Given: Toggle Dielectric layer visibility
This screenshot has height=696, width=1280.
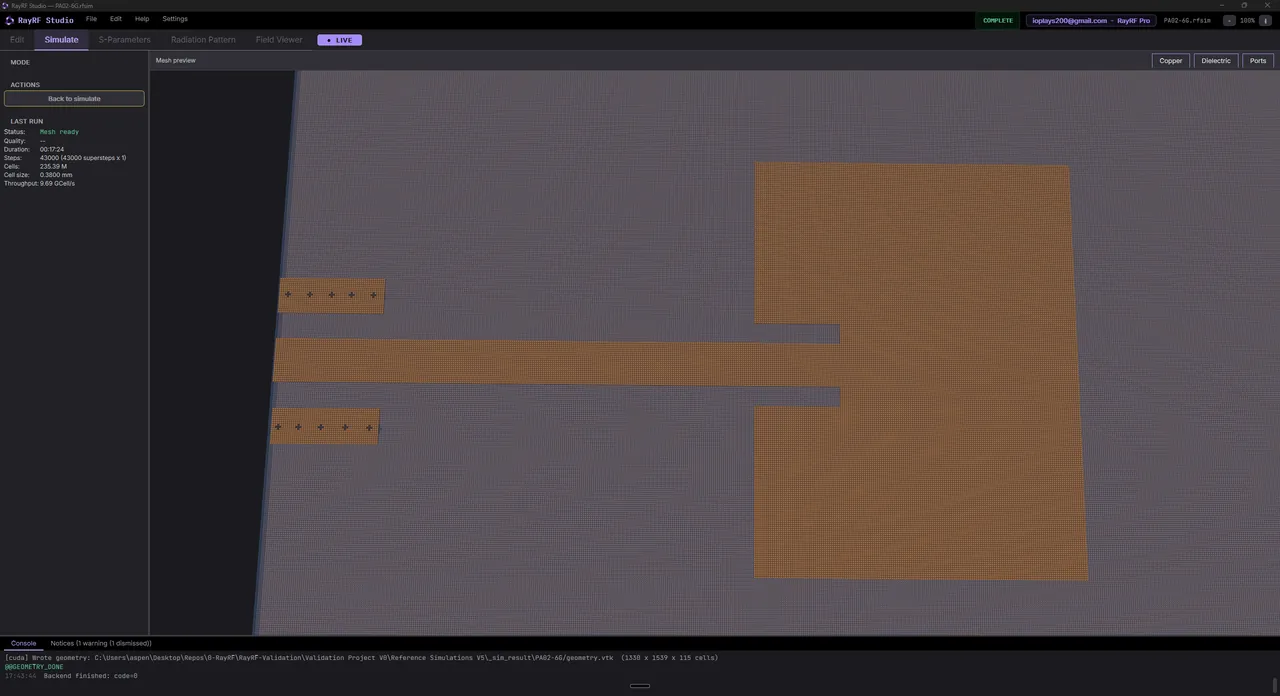Looking at the screenshot, I should [1216, 61].
